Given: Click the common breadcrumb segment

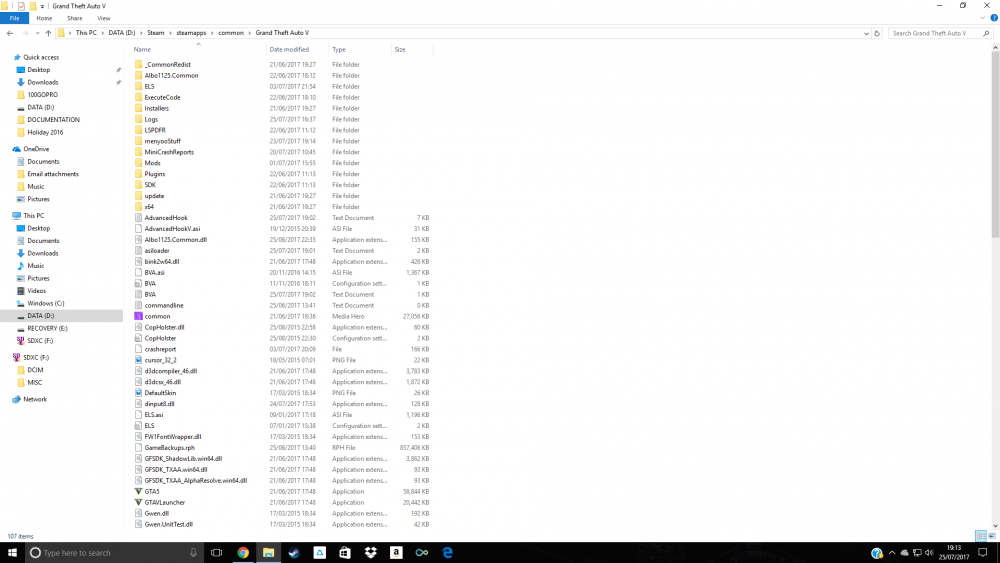Looking at the screenshot, I should (231, 33).
